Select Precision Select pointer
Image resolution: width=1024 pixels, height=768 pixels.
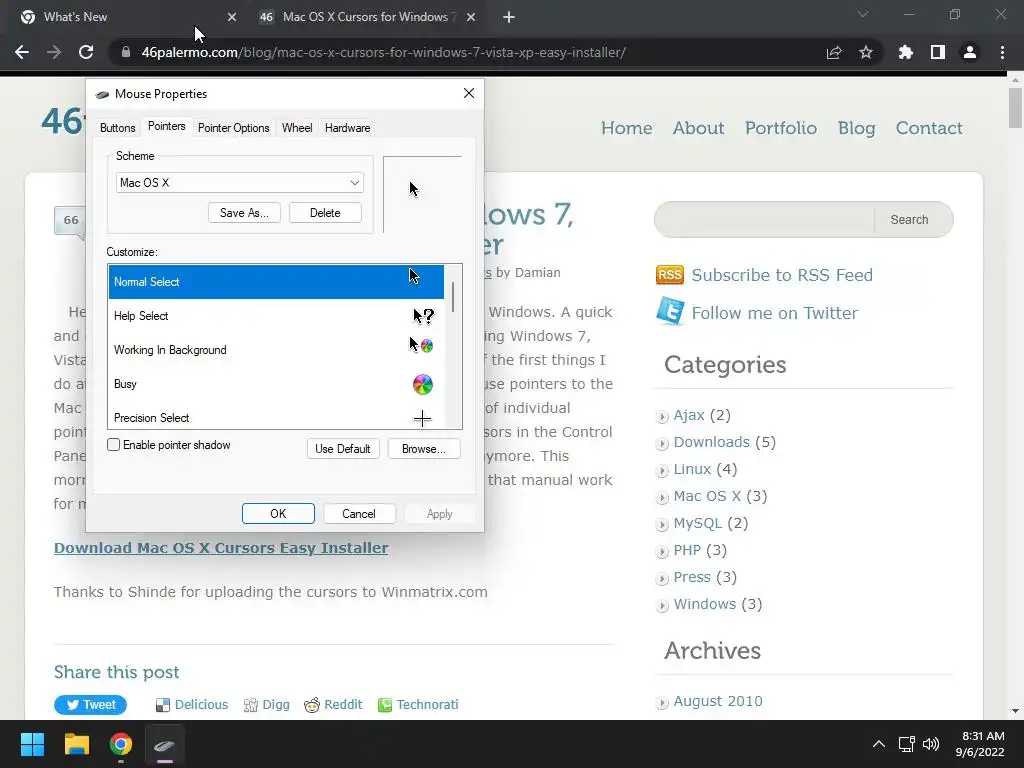click(x=276, y=417)
